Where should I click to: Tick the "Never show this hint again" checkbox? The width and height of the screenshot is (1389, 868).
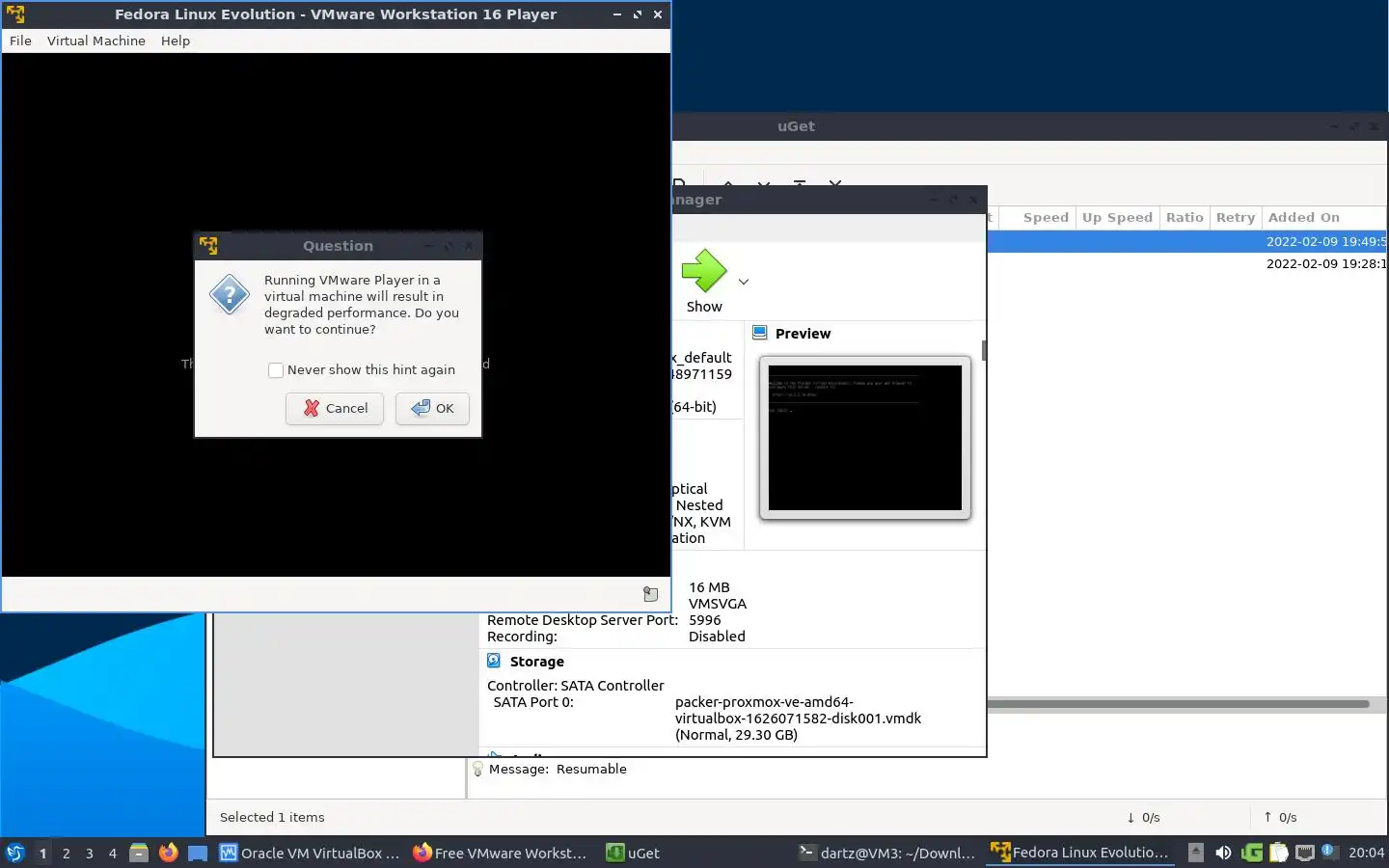276,370
